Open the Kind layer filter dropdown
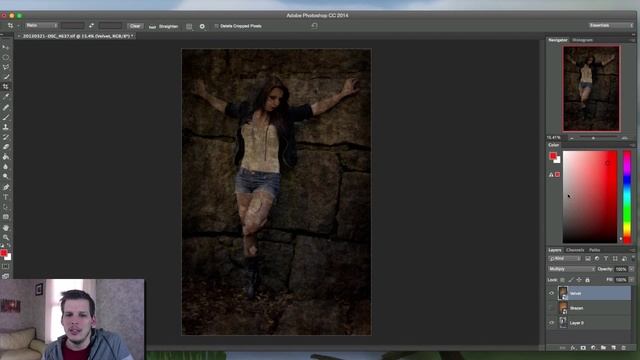 click(565, 259)
